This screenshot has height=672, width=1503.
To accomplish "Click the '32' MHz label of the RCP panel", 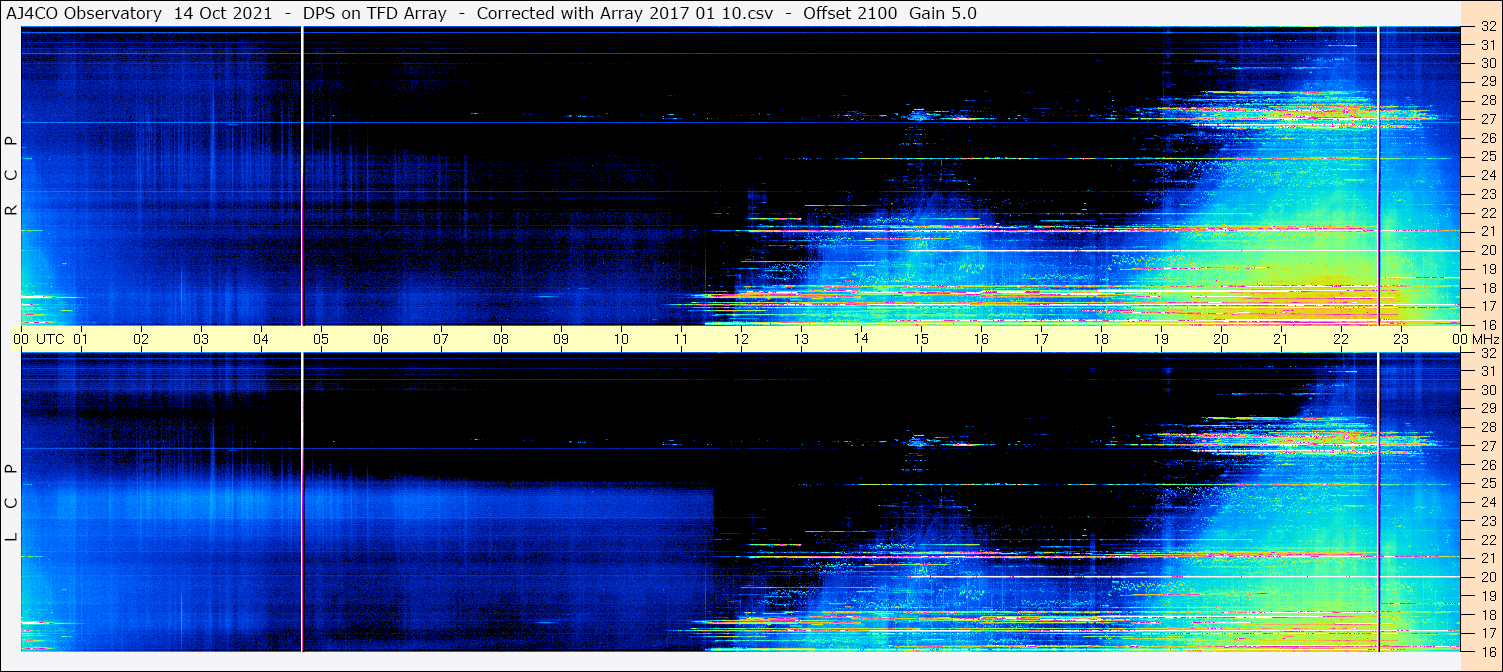I will [1487, 27].
